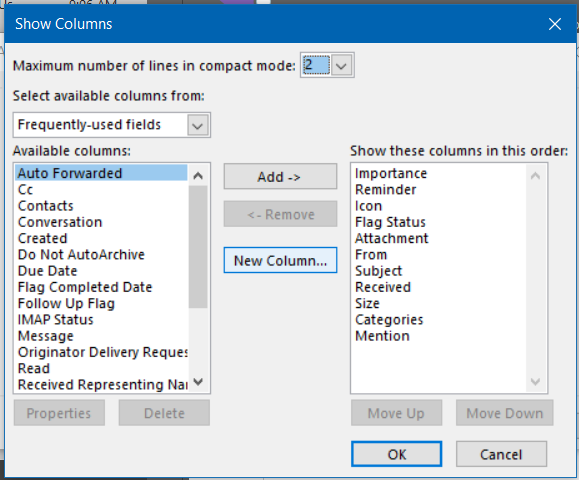Image resolution: width=579 pixels, height=480 pixels.
Task: Select Subject in shown columns list
Action: tap(439, 271)
